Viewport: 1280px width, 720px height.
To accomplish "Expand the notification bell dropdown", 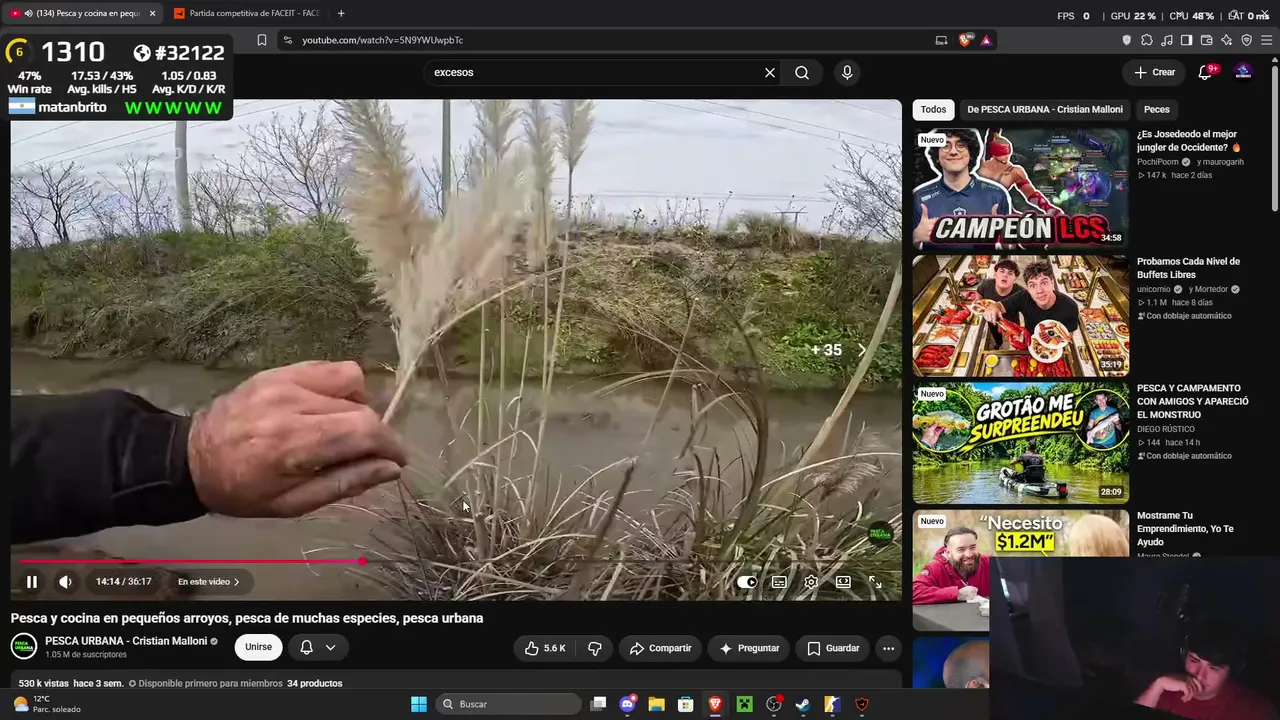I will coord(318,647).
